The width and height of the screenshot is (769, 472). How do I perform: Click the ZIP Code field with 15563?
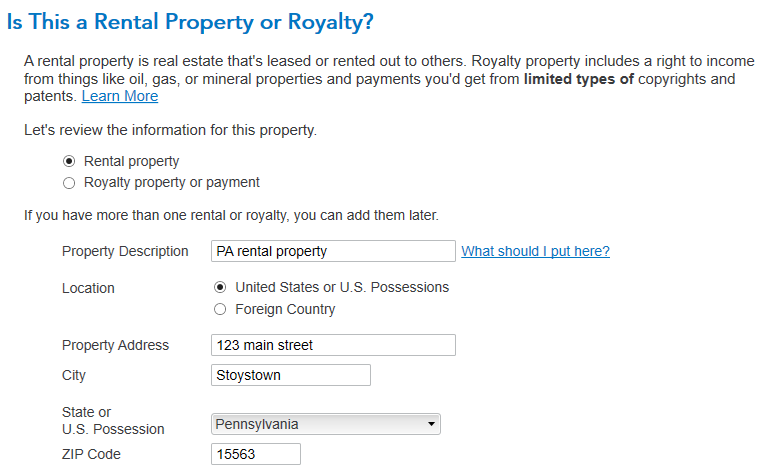[x=256, y=454]
